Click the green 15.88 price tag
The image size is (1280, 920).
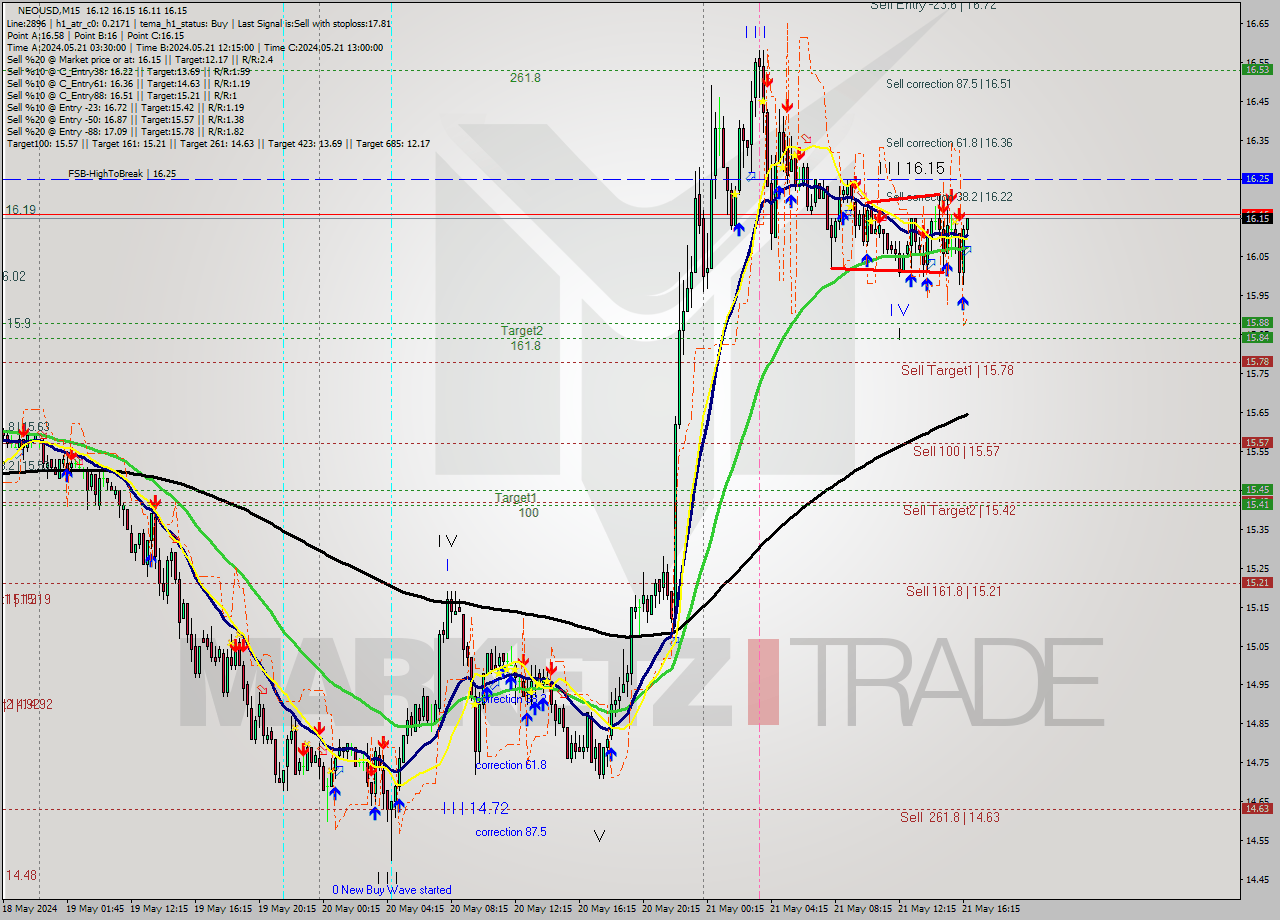1256,322
